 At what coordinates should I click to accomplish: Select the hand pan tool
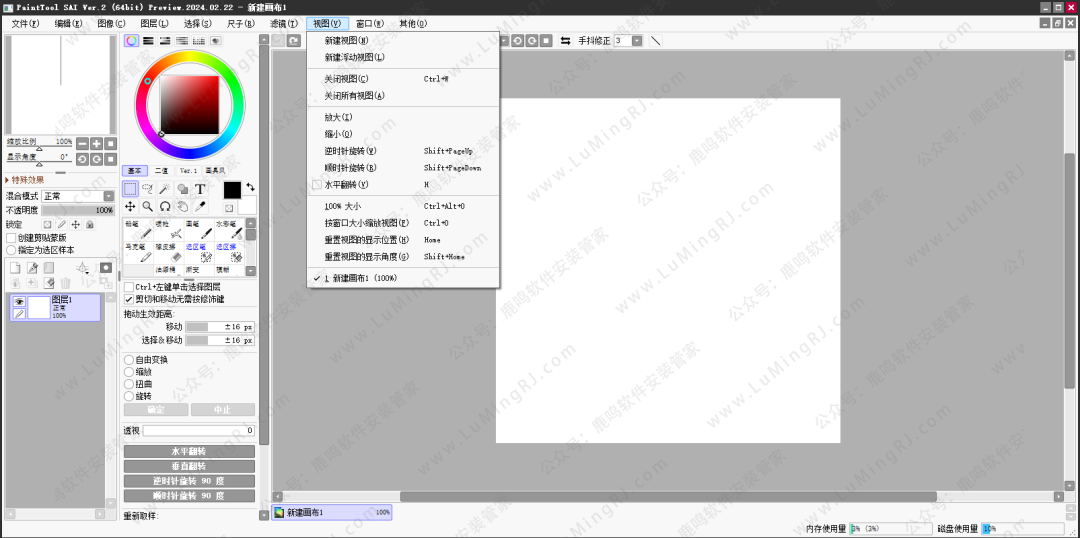point(183,206)
